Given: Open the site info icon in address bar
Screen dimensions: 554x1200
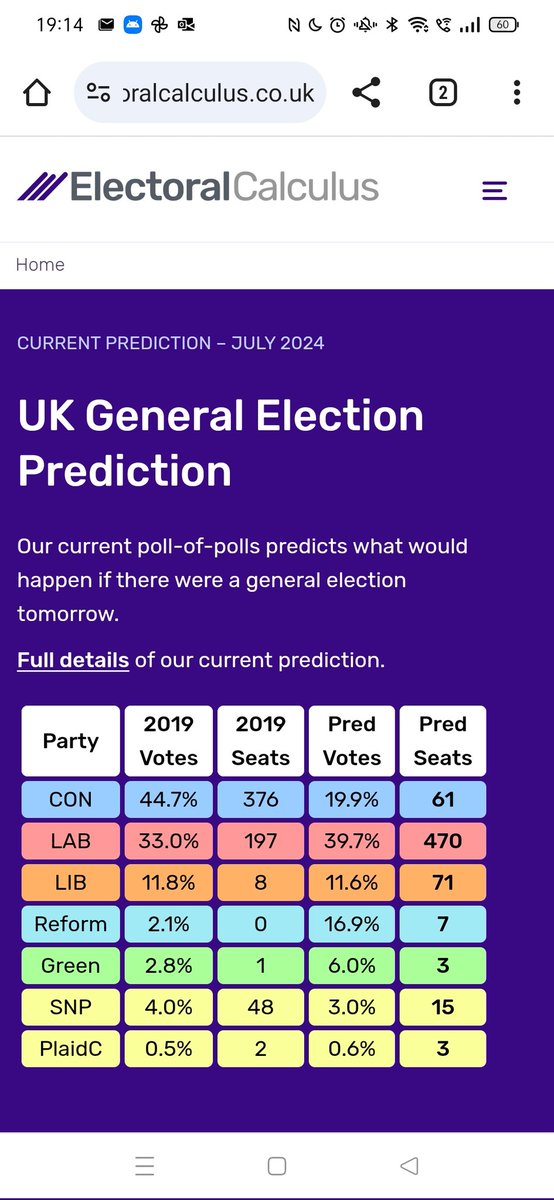Looking at the screenshot, I should tap(99, 93).
